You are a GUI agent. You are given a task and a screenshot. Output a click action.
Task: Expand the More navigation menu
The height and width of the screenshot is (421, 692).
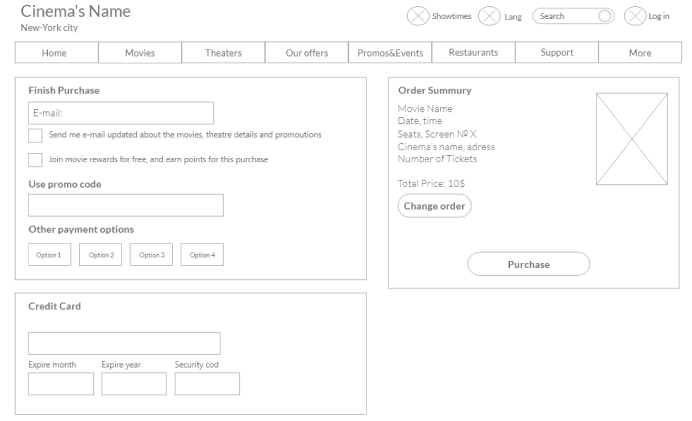tap(640, 53)
